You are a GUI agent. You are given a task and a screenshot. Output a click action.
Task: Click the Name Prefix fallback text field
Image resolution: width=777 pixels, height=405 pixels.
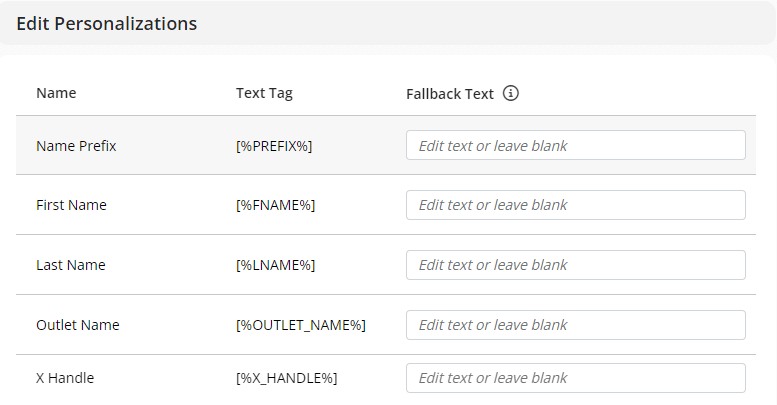pos(575,145)
